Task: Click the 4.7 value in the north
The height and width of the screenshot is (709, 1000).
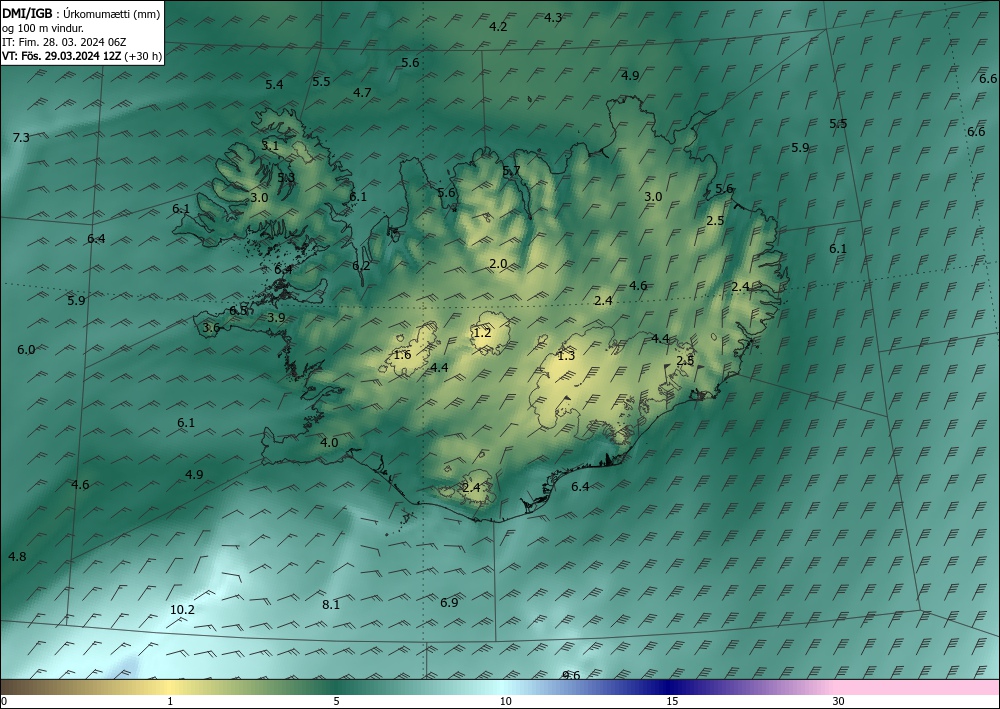Action: pos(362,92)
